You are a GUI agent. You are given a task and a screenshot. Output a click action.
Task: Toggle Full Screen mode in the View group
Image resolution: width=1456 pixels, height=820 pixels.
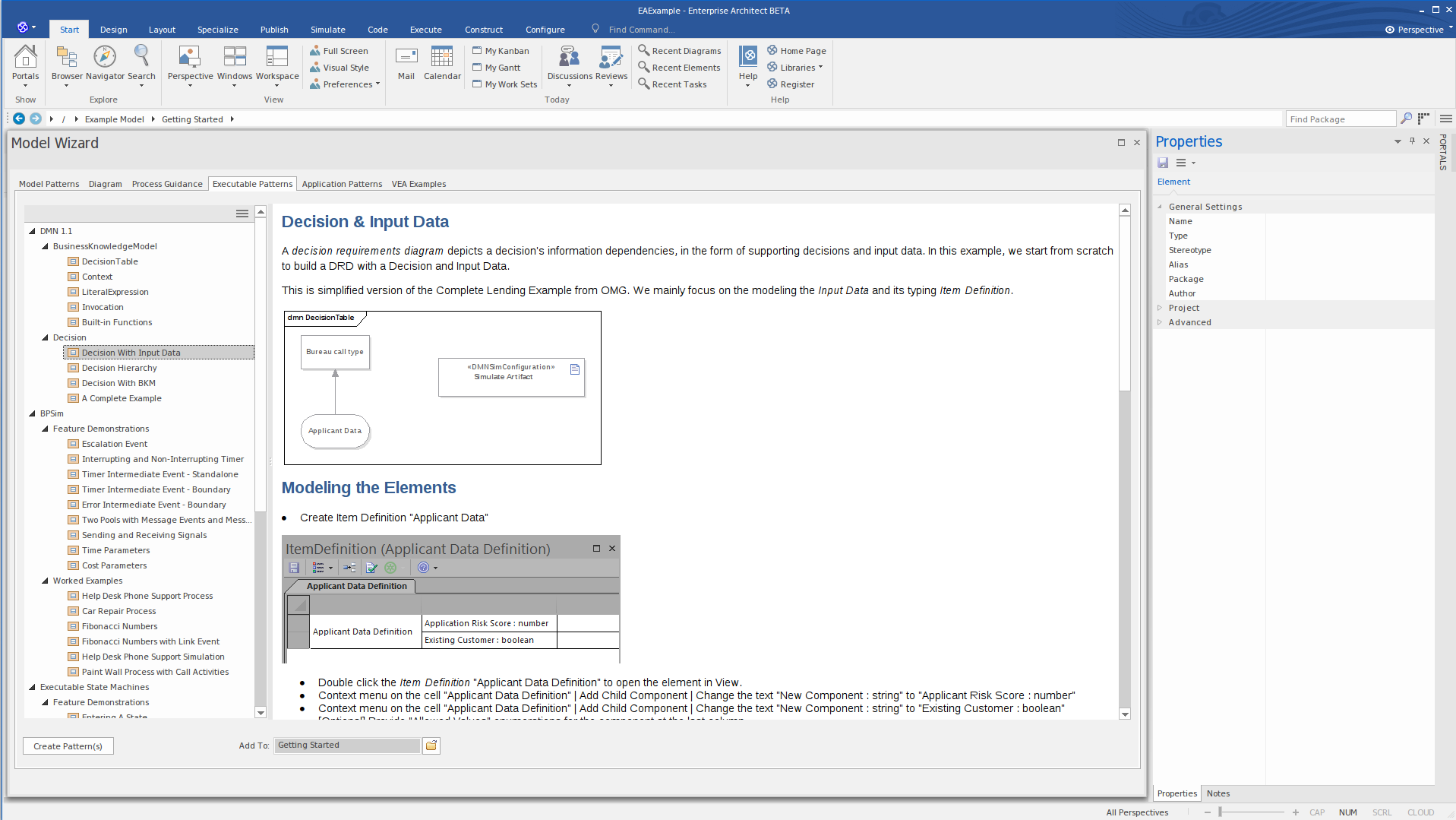coord(340,50)
